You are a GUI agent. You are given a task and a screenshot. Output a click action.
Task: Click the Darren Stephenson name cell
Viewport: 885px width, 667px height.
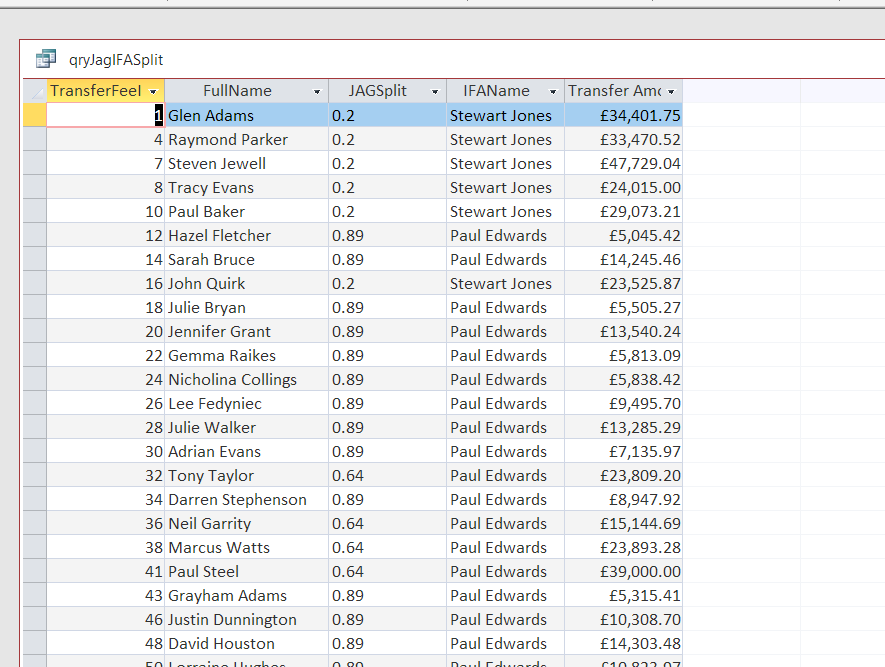[247, 499]
